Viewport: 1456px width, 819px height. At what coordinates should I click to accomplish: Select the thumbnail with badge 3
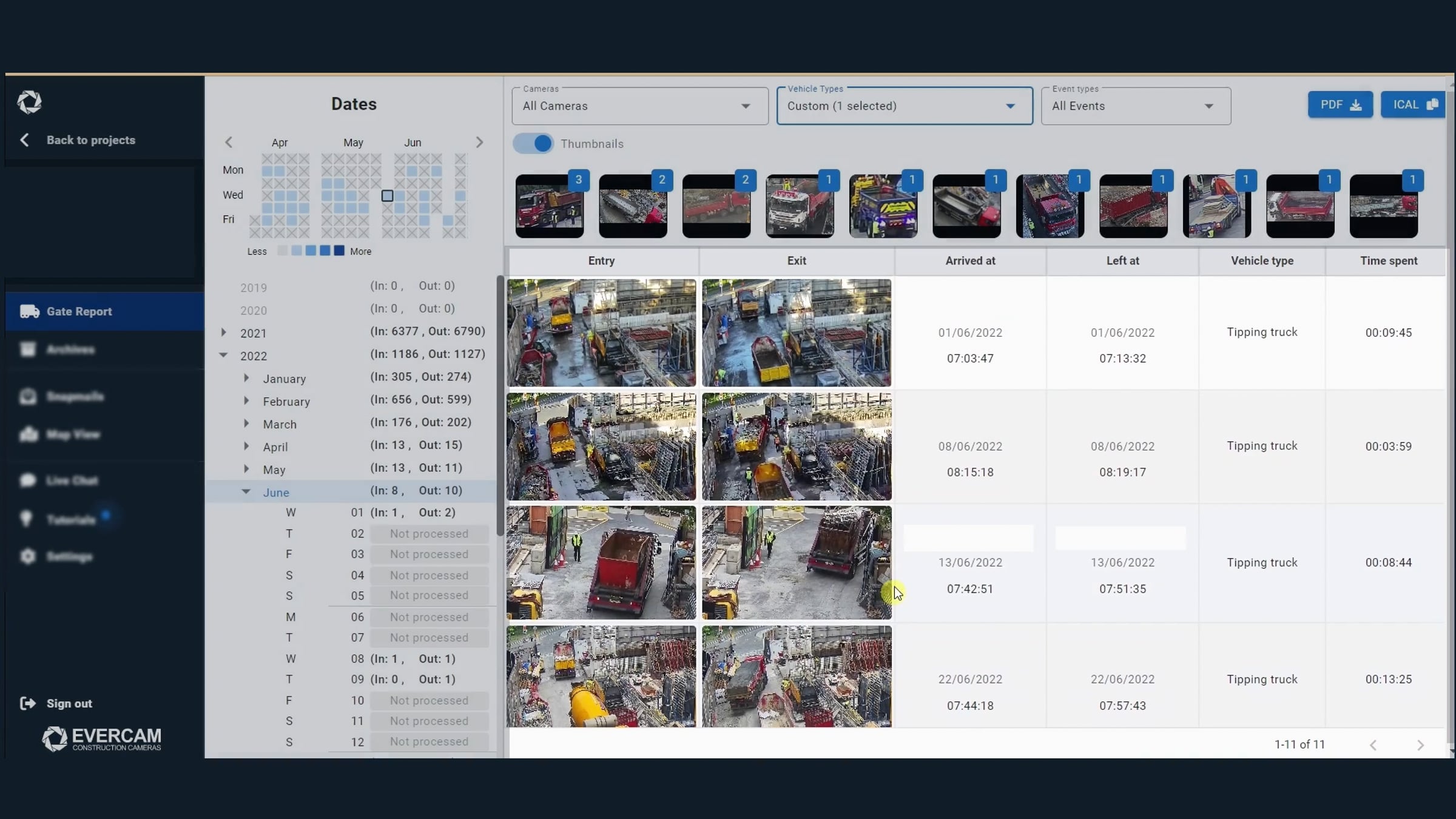[x=550, y=206]
